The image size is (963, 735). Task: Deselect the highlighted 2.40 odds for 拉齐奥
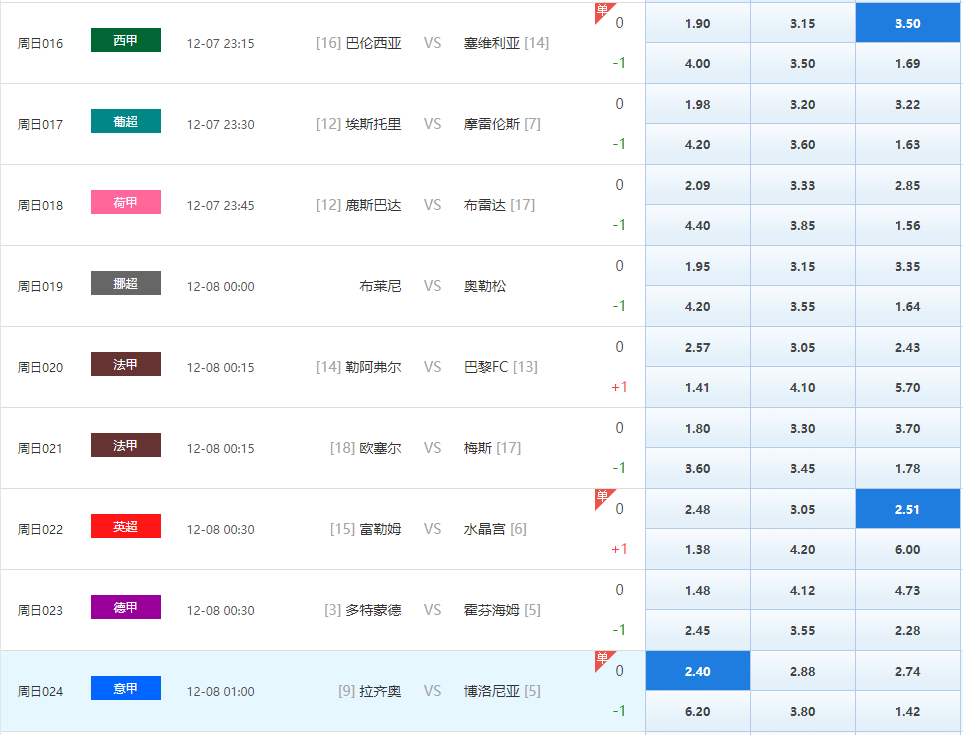point(697,671)
